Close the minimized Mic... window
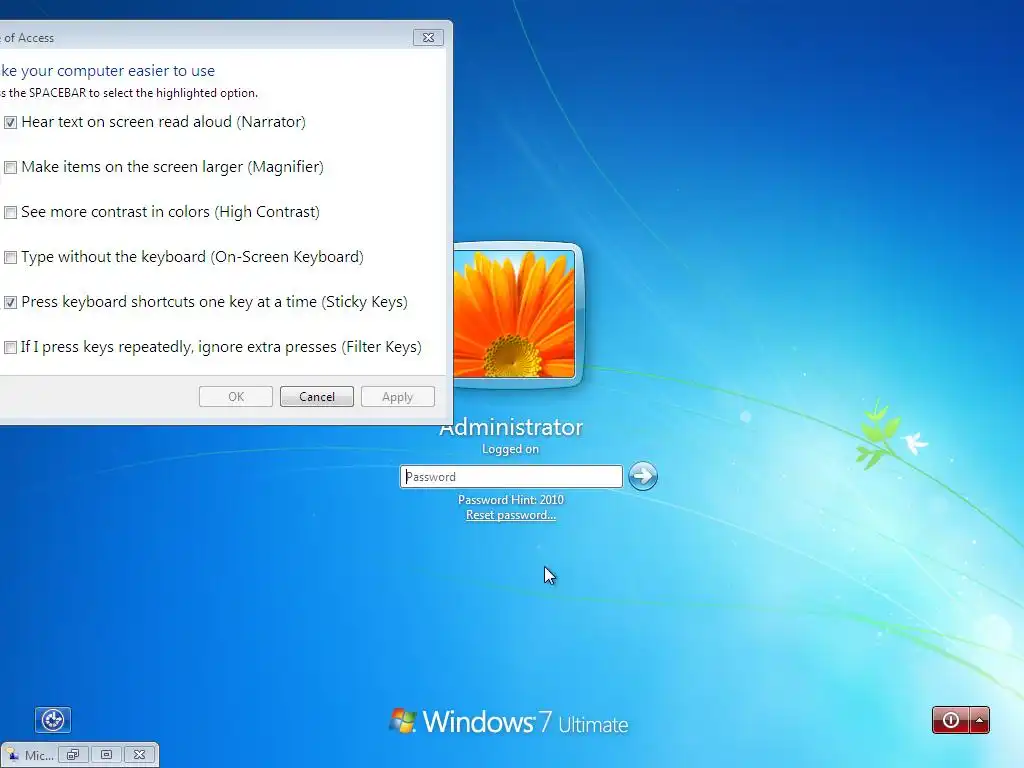The height and width of the screenshot is (768, 1024). (x=139, y=755)
